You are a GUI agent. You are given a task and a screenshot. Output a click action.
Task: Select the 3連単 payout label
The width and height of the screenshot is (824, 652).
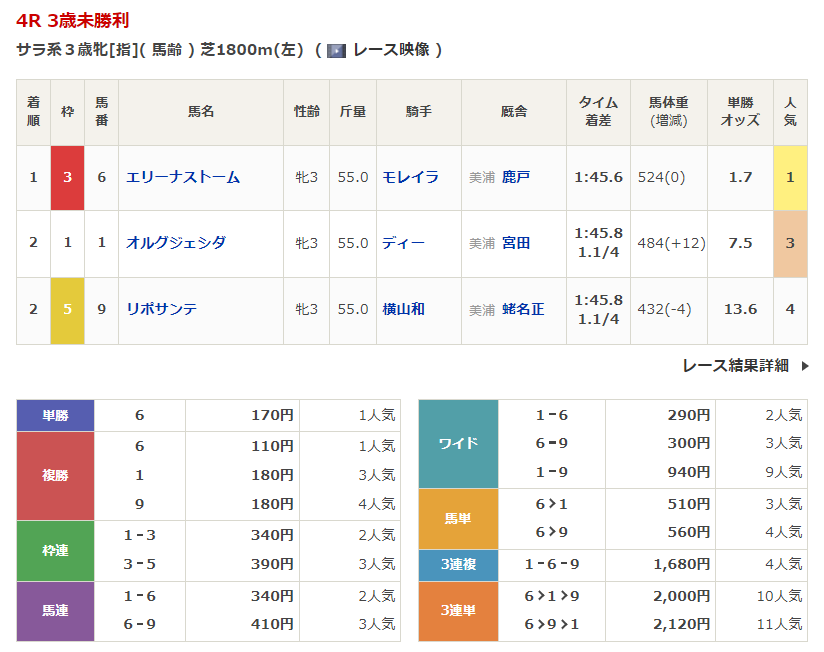(x=458, y=610)
